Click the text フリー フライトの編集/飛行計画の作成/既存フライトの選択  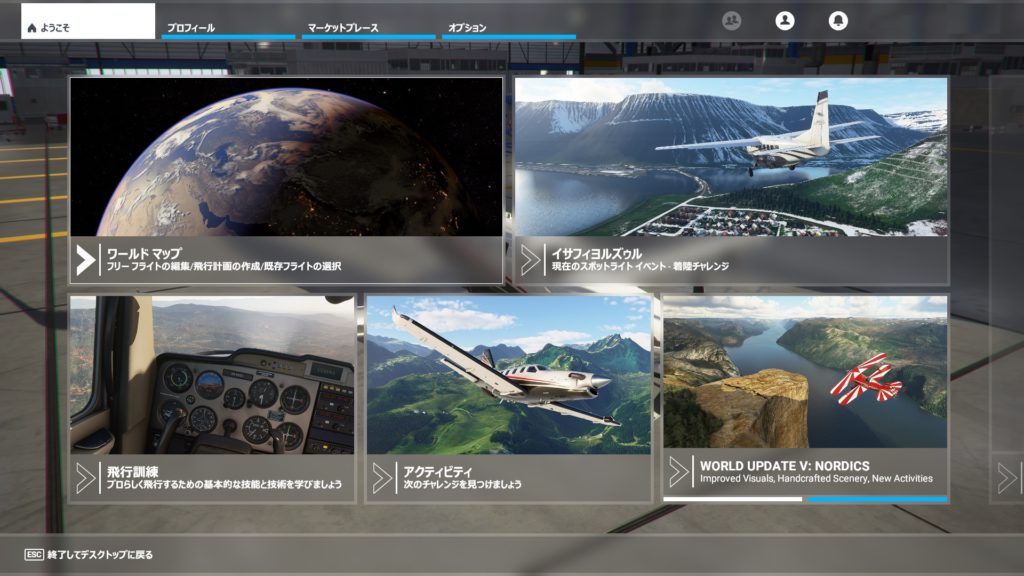coord(223,266)
